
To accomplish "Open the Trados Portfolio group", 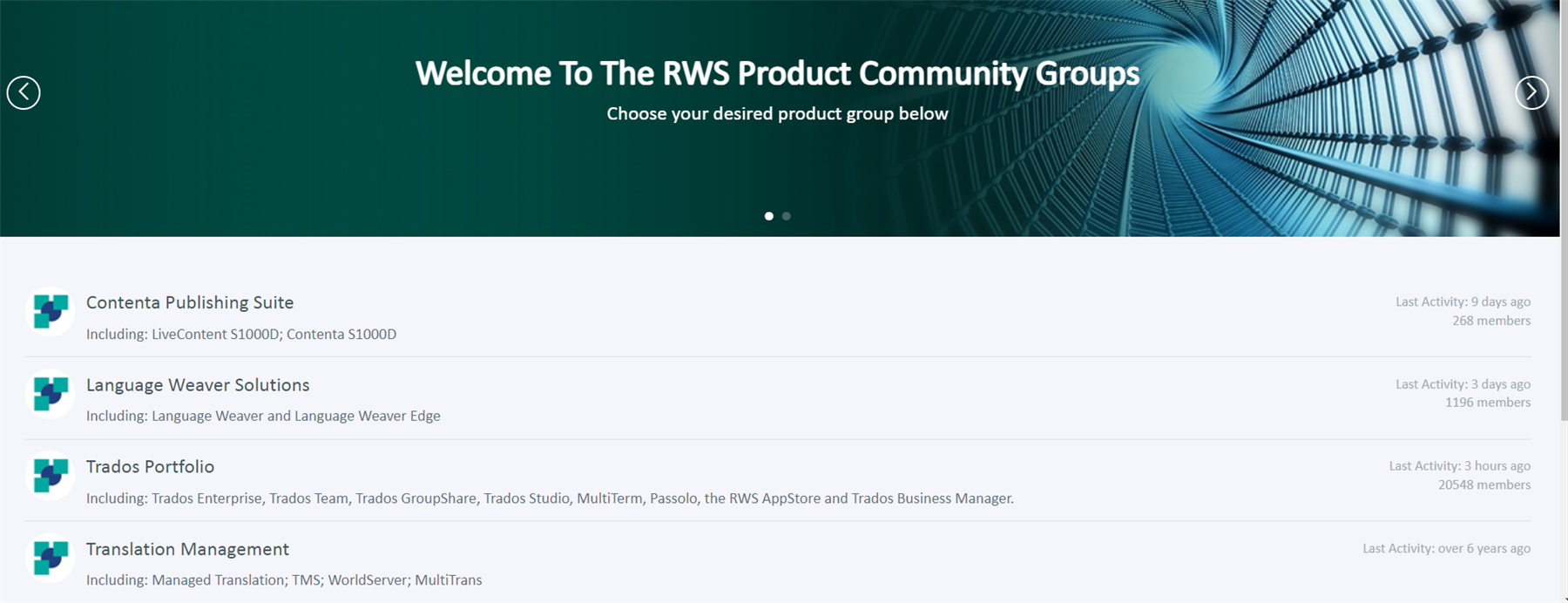I will (x=150, y=467).
